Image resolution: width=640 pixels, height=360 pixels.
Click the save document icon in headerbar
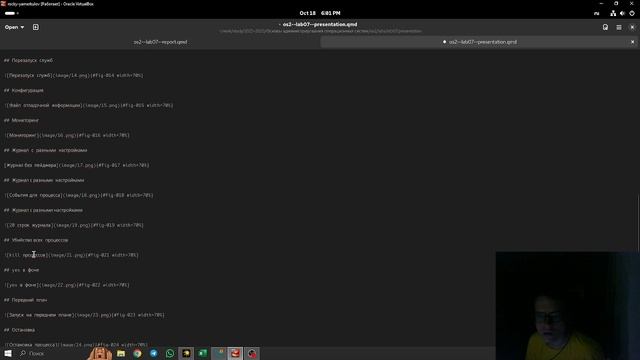(x=605, y=27)
